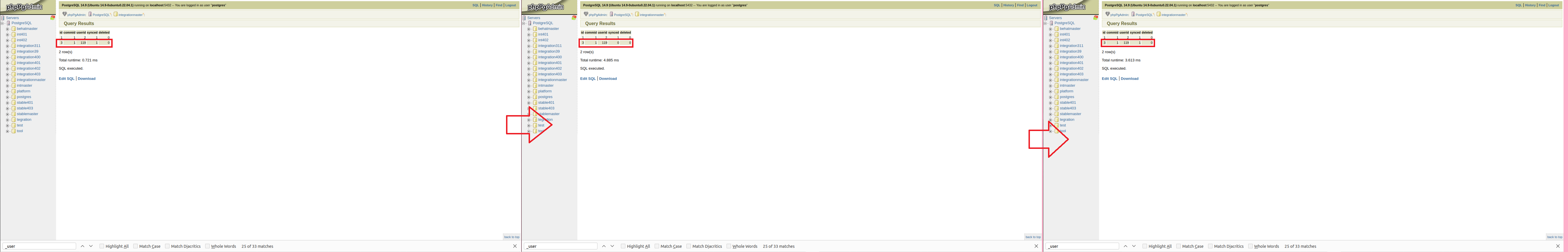Click postgres database icon in 4.885 ms window
The height and width of the screenshot is (252, 1568).
(x=535, y=97)
